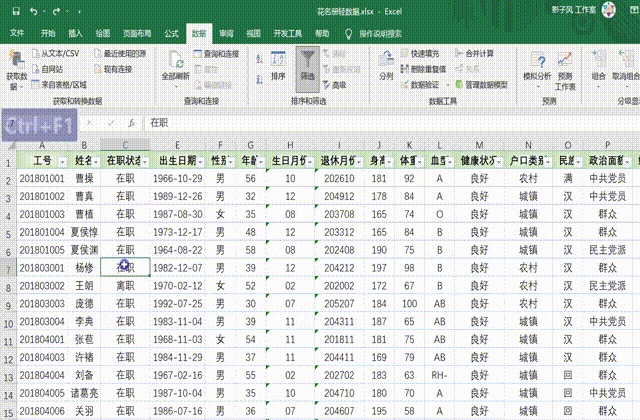Expand the 性别 filter dropdown
Screen dimensions: 640x420
[231, 162]
